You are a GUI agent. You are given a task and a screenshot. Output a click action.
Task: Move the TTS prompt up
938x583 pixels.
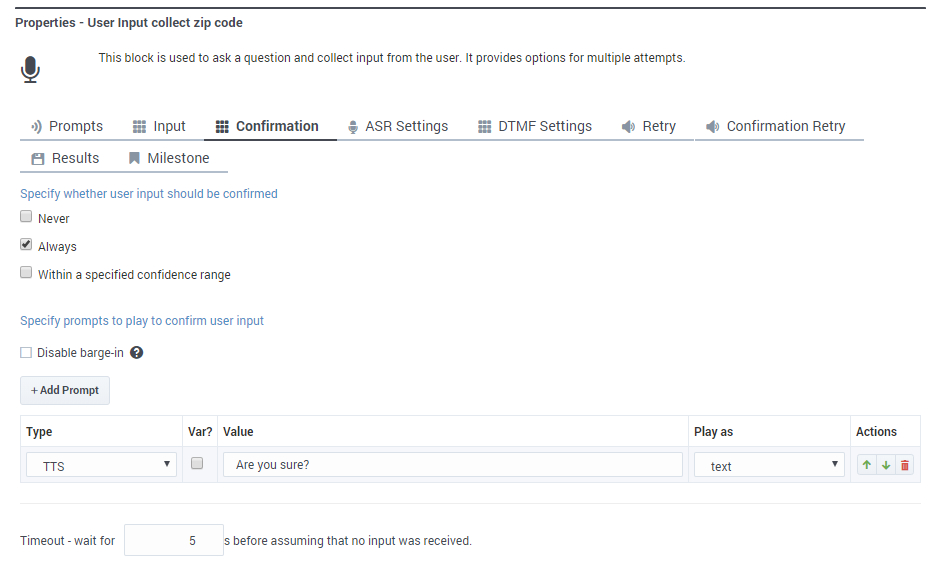point(866,464)
